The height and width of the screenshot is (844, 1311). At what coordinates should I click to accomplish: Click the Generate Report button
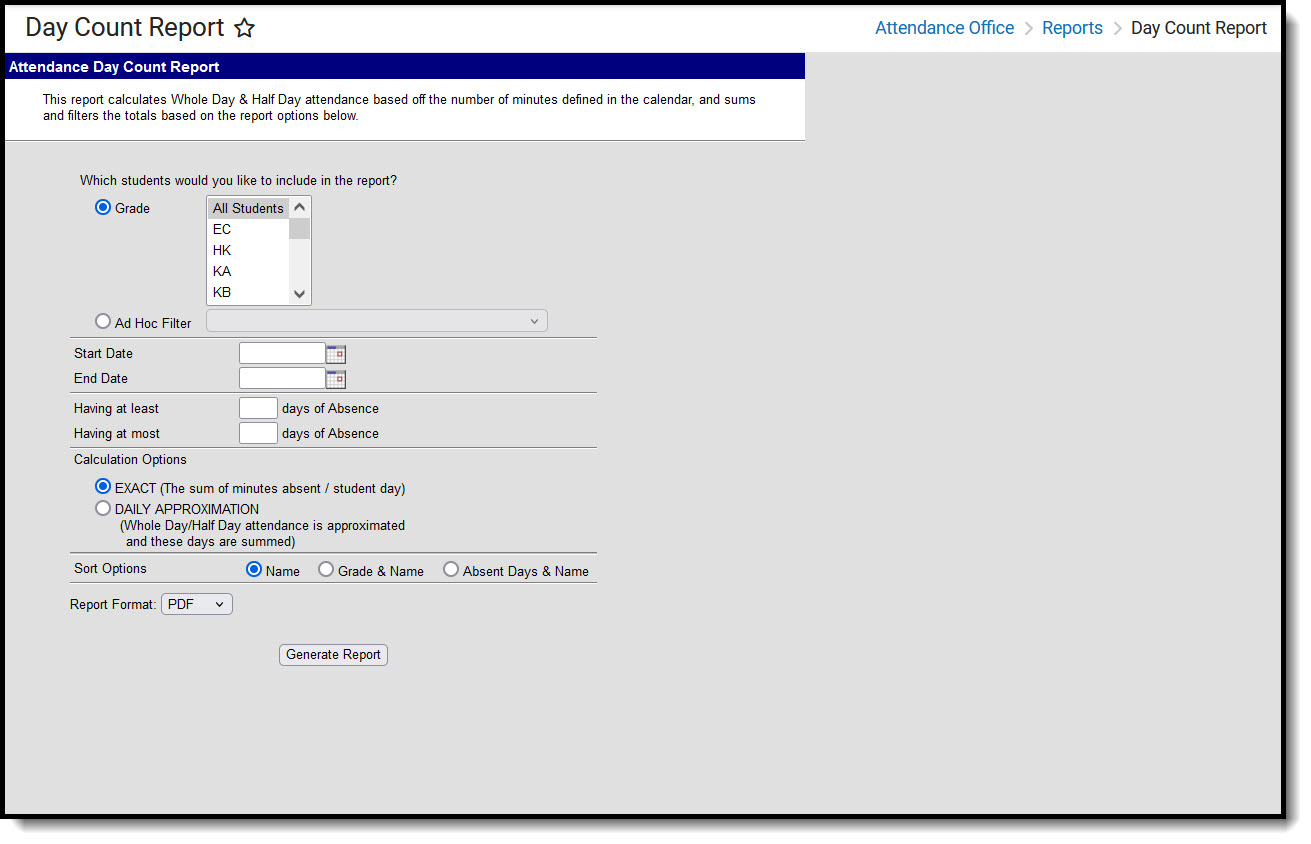click(333, 655)
